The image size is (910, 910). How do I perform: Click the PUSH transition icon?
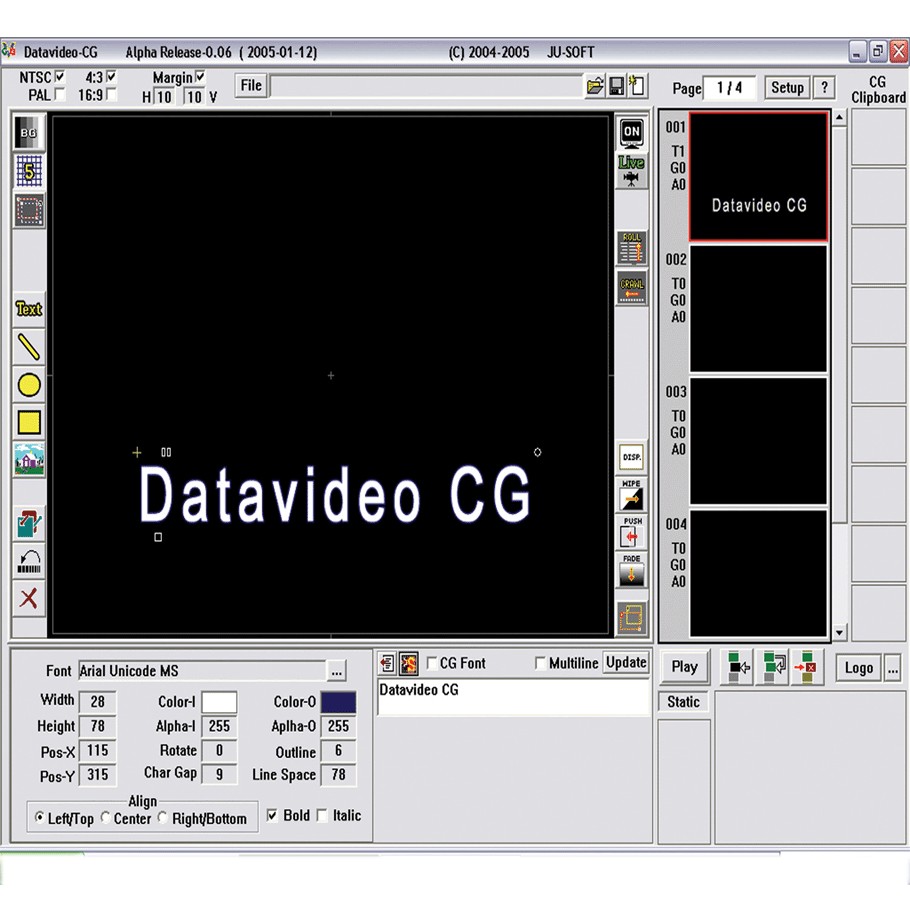coord(631,530)
